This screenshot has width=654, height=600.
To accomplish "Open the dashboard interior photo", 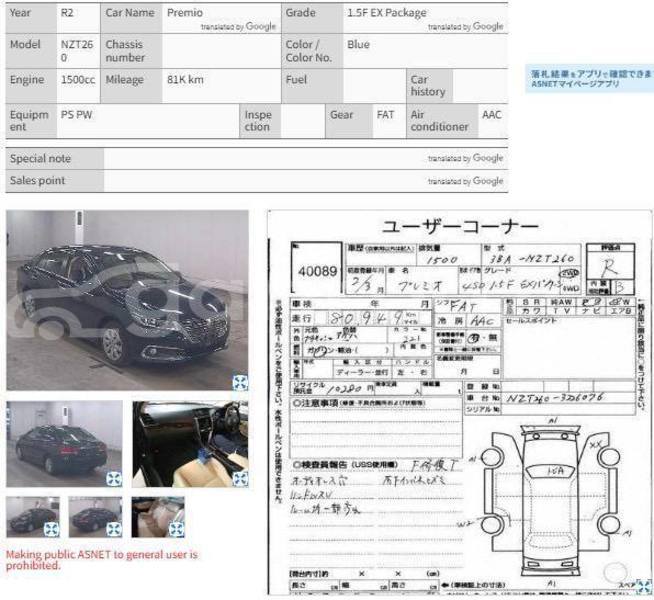I will [x=190, y=444].
